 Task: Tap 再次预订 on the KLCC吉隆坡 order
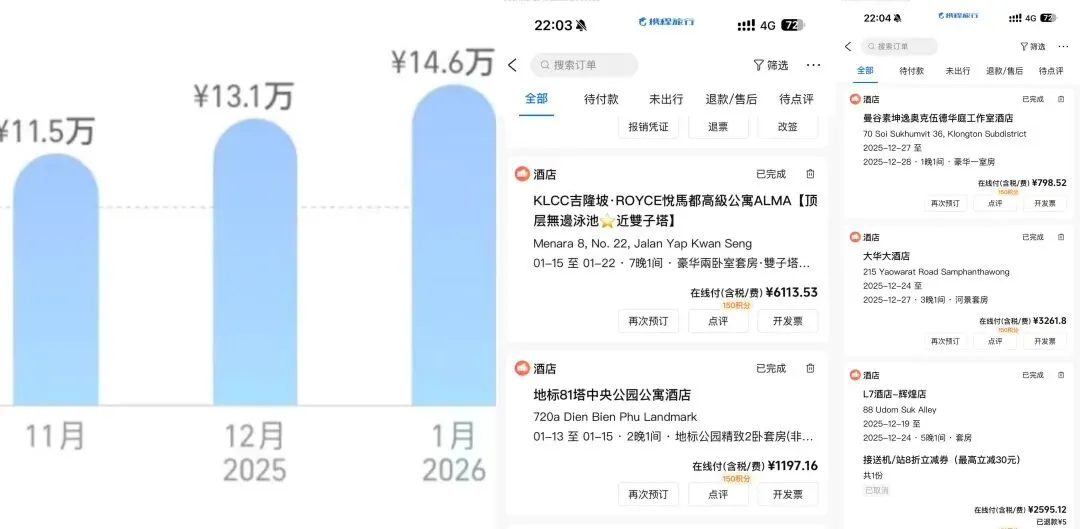click(648, 321)
